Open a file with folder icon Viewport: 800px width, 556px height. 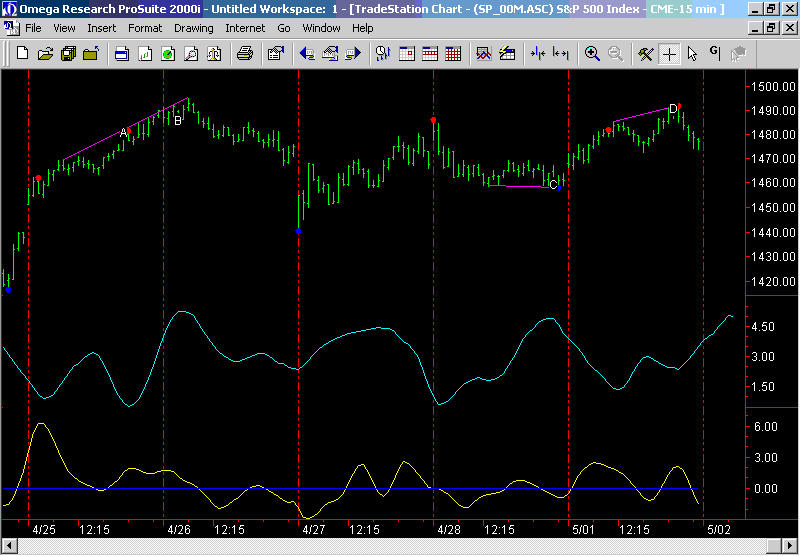tap(45, 53)
